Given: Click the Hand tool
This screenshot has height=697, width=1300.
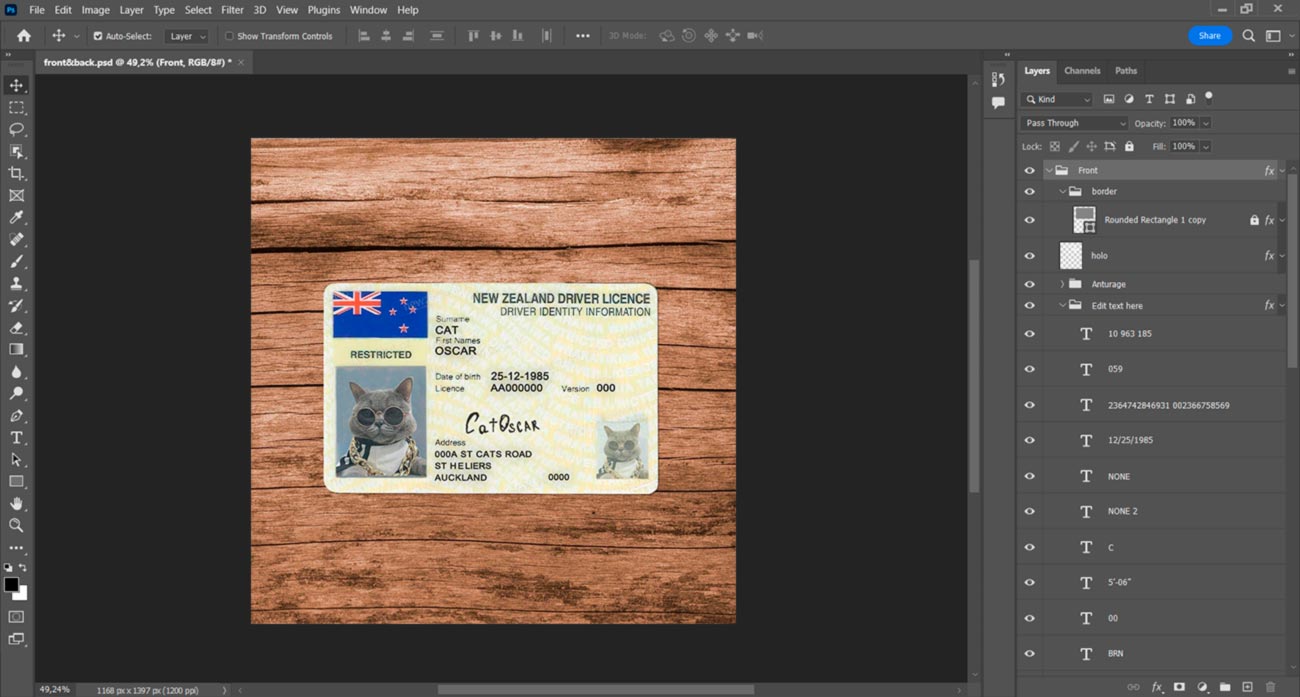Looking at the screenshot, I should click(16, 504).
